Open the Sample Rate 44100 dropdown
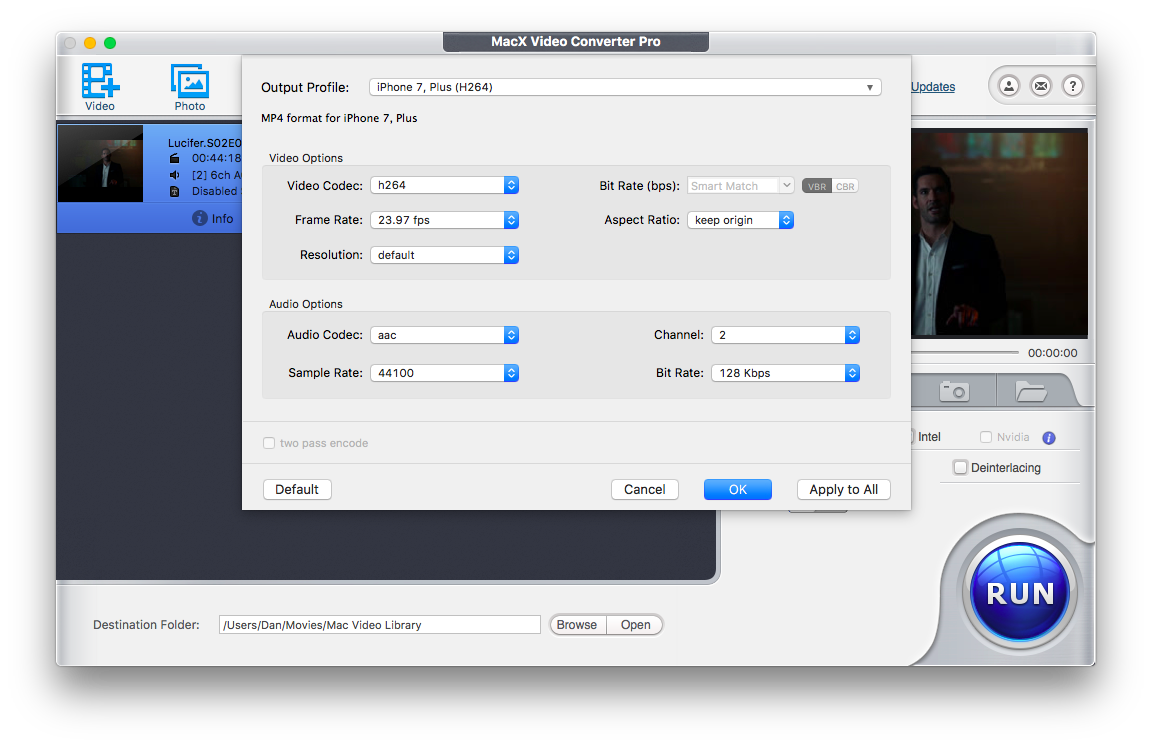The height and width of the screenshot is (746, 1152). click(444, 373)
